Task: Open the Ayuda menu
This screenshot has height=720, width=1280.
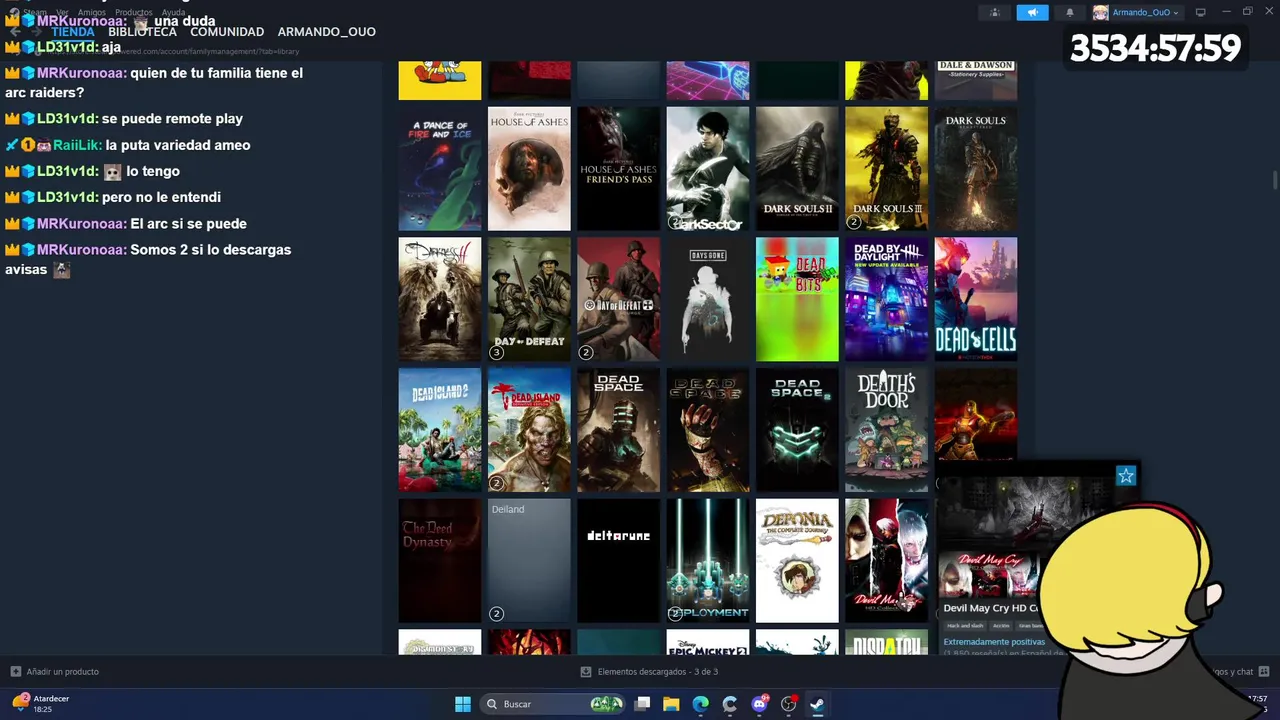Action: click(173, 12)
